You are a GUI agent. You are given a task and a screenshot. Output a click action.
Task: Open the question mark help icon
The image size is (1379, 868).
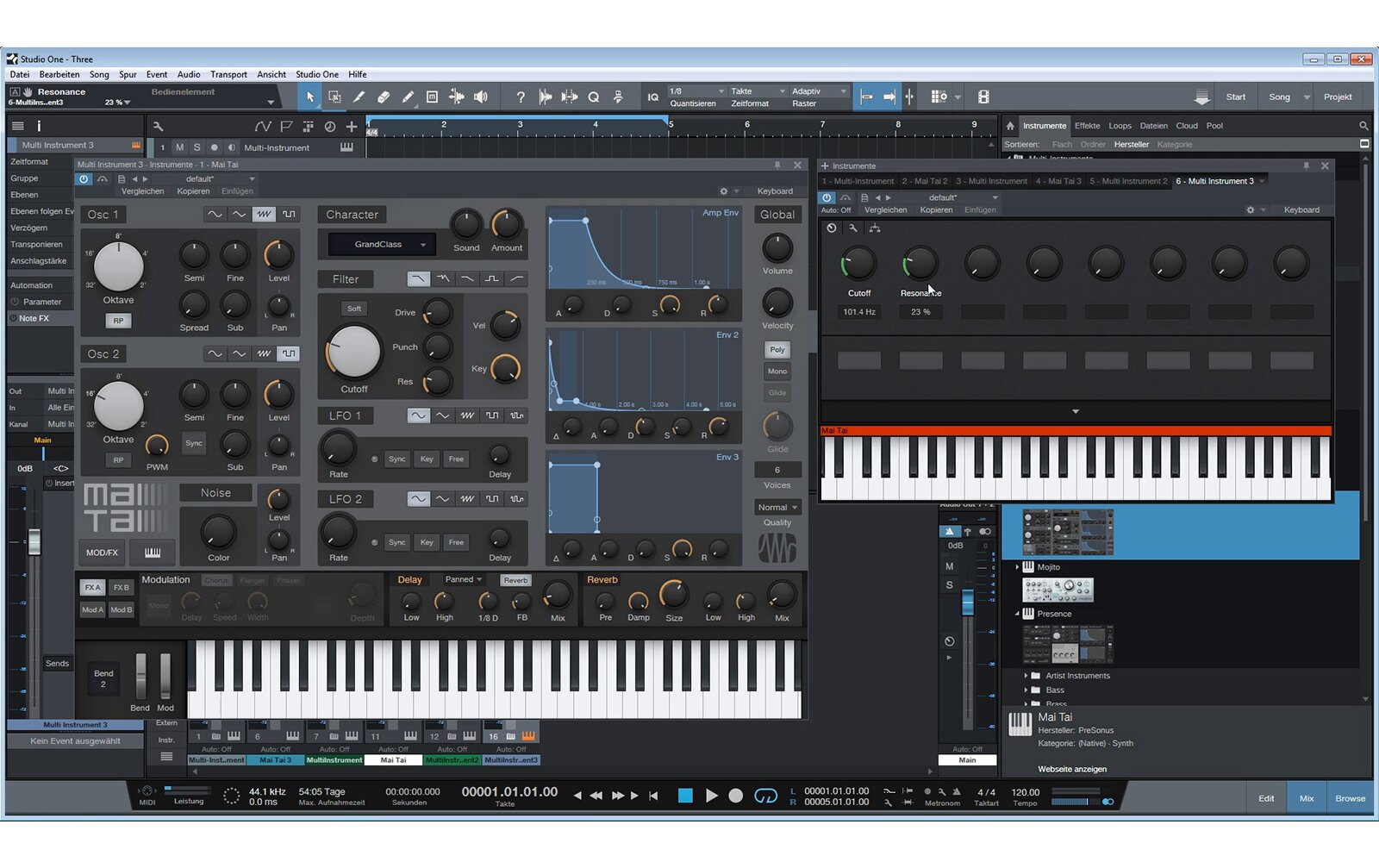point(521,97)
